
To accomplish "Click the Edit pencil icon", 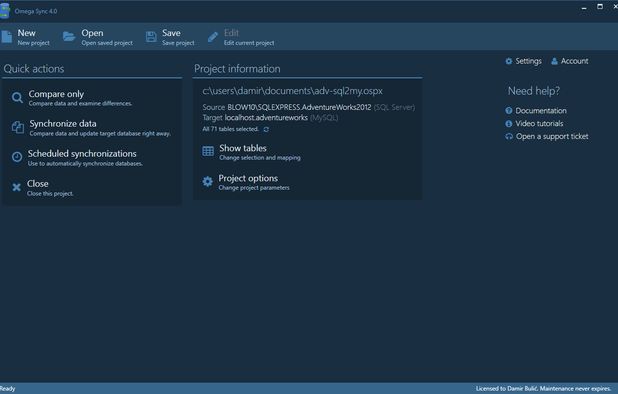I will [213, 37].
